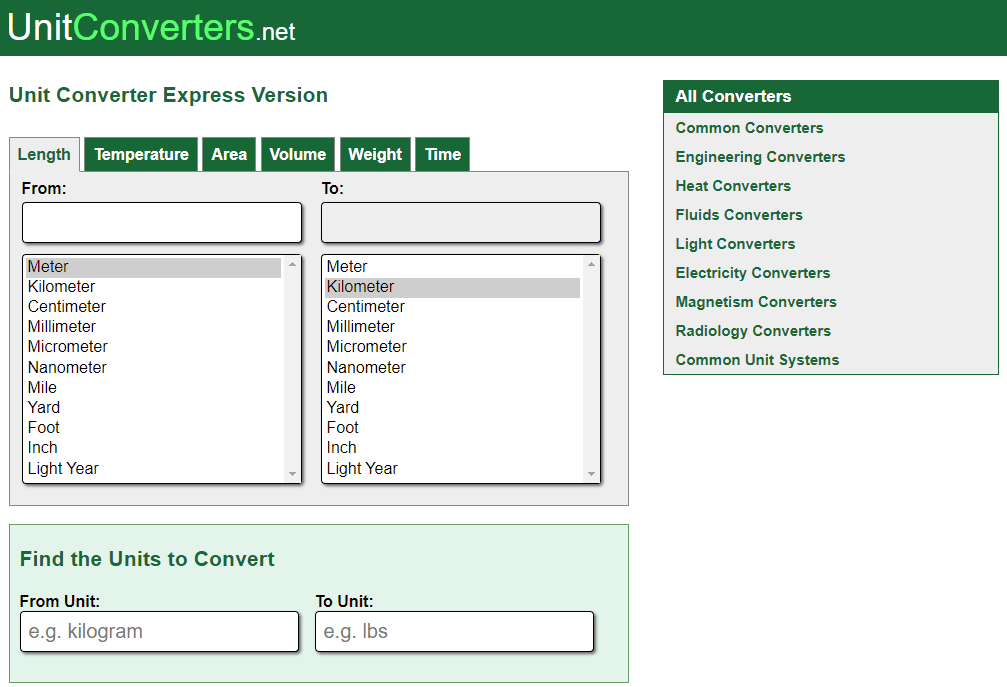Select the Volume tab
The image size is (1007, 687).
pyautogui.click(x=298, y=155)
